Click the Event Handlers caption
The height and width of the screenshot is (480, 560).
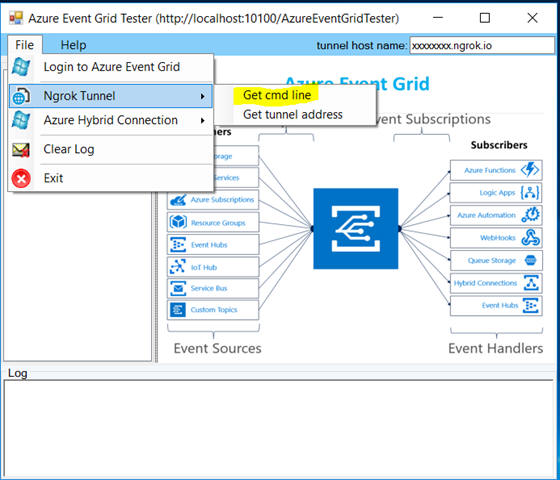[x=496, y=348]
